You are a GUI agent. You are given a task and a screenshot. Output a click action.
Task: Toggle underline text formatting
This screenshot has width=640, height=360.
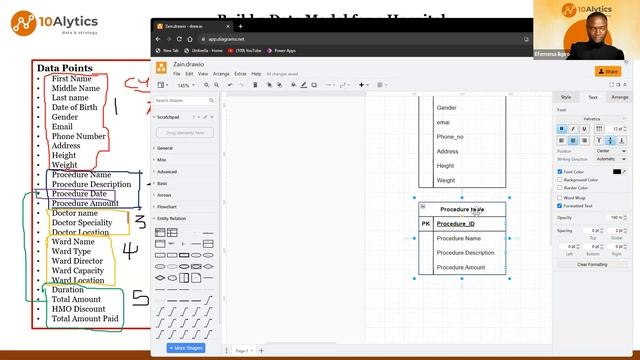(584, 129)
